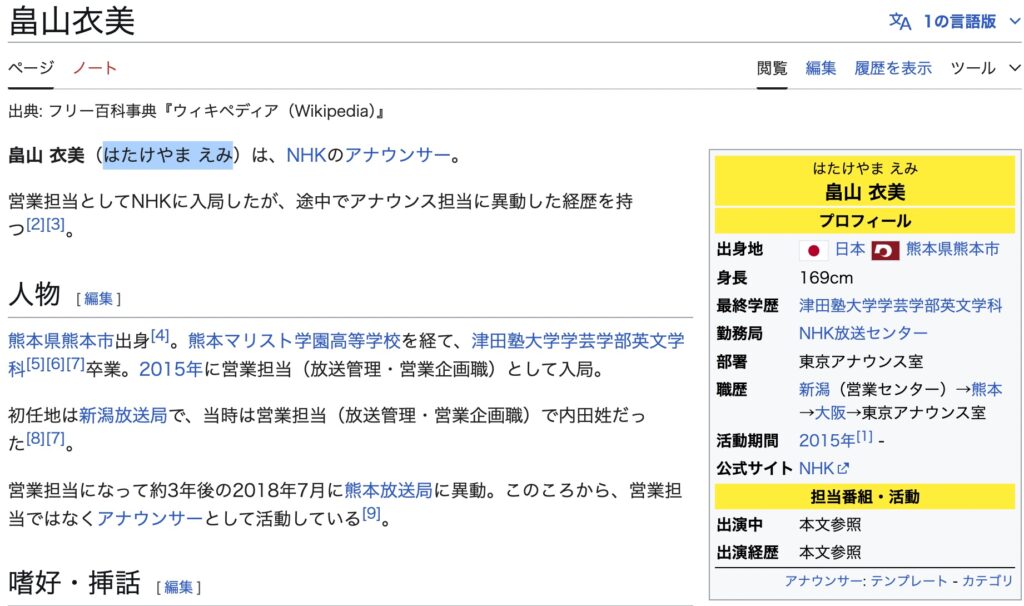Open the 新潟放送局 link
Viewport: 1024px width, 606px height.
123,415
